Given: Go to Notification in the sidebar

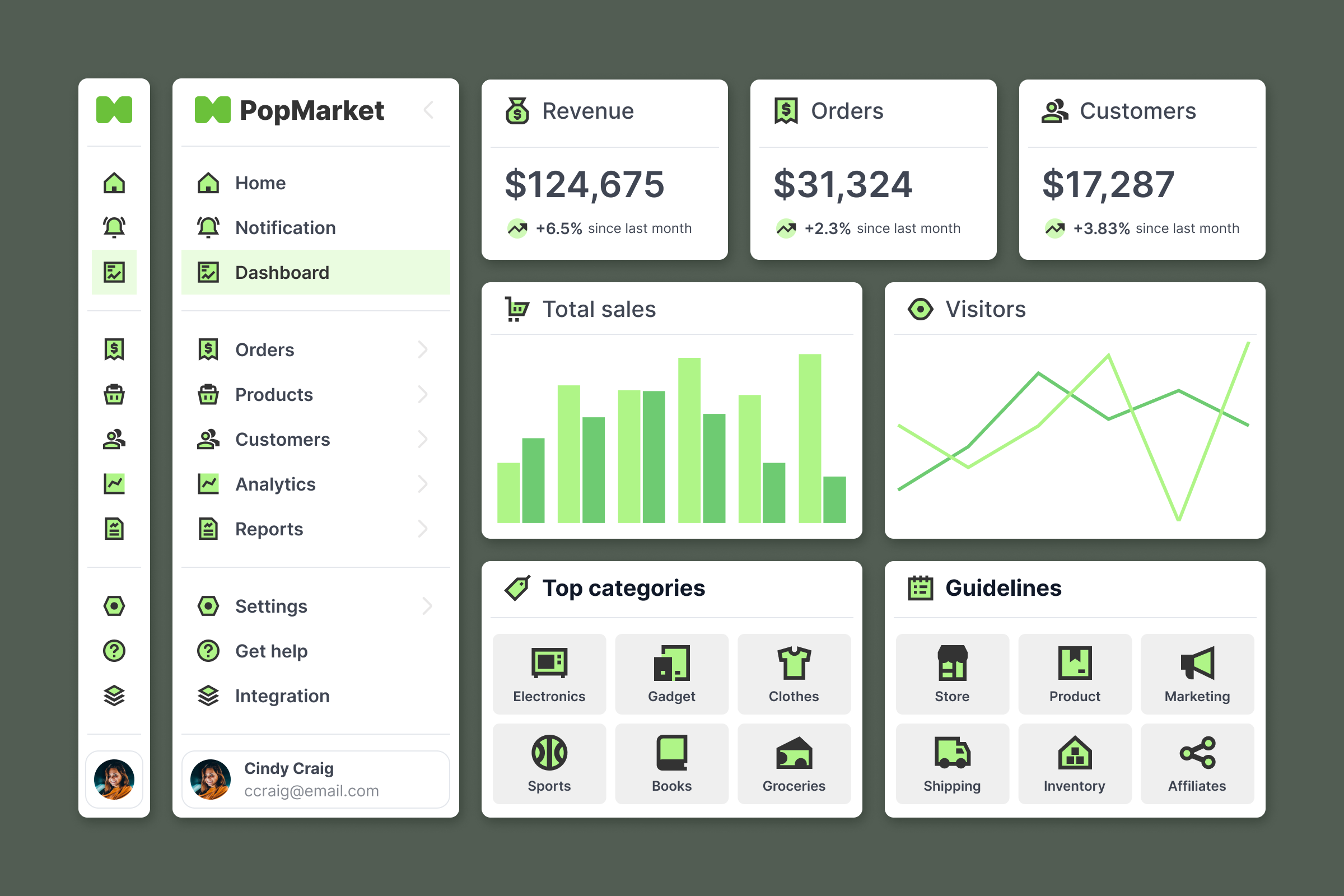Looking at the screenshot, I should [x=284, y=227].
